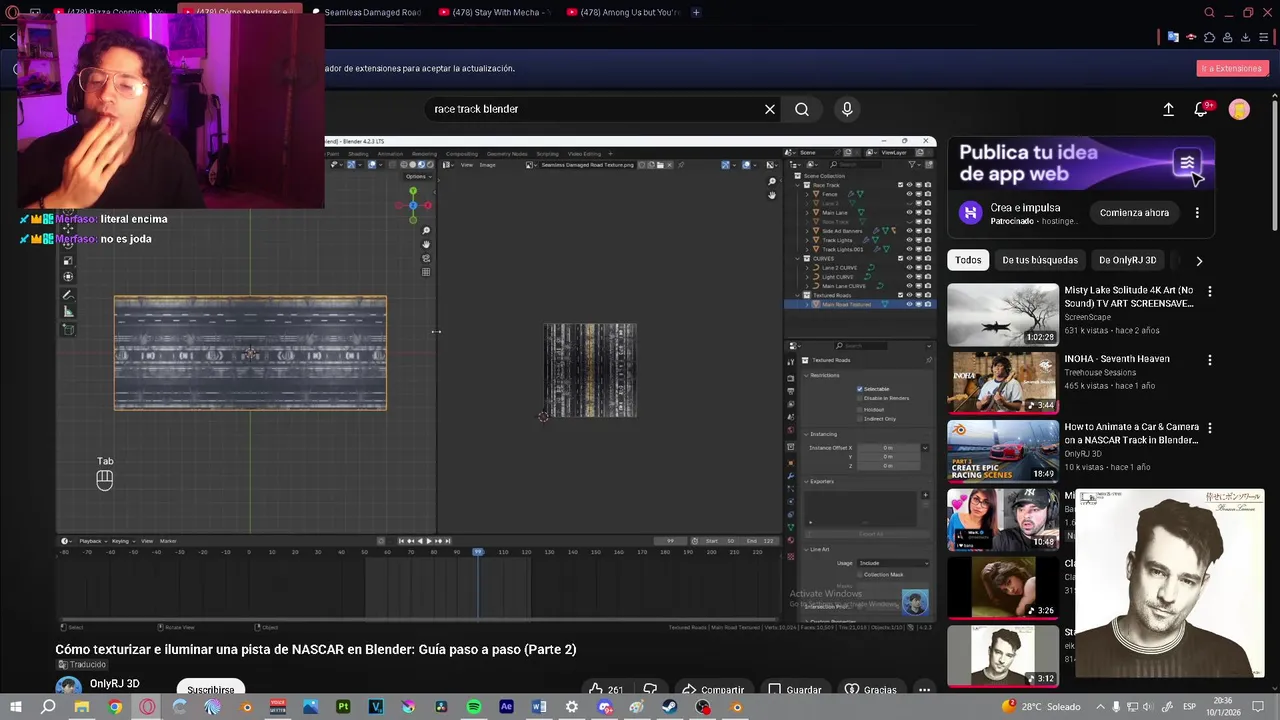The width and height of the screenshot is (1280, 720).
Task: Select the De tus búsquedas chip
Action: coord(1040,260)
